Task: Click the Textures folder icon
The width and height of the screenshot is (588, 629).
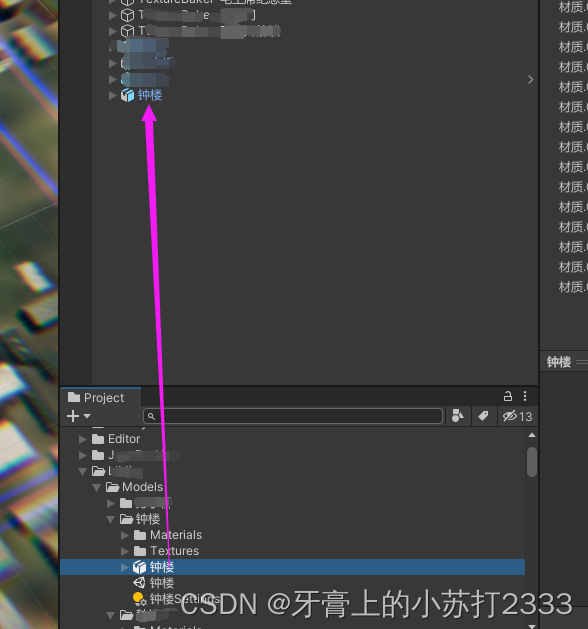Action: coord(140,551)
